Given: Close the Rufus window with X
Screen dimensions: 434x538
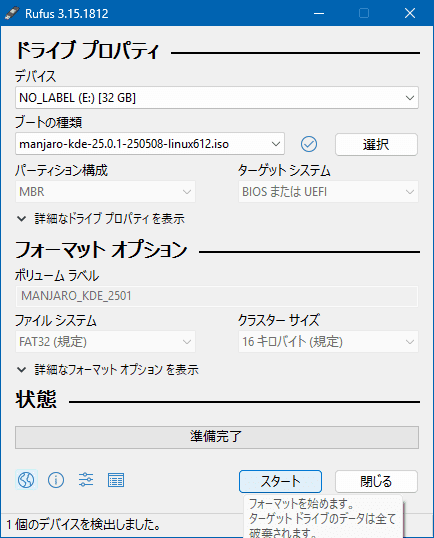Looking at the screenshot, I should [x=410, y=13].
